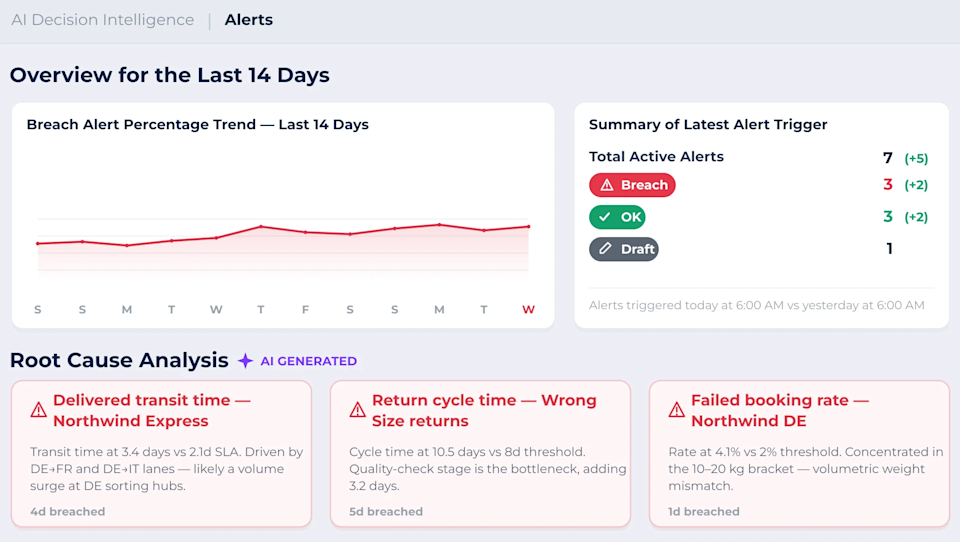Click warning icon on Failed booking rate card

point(677,410)
